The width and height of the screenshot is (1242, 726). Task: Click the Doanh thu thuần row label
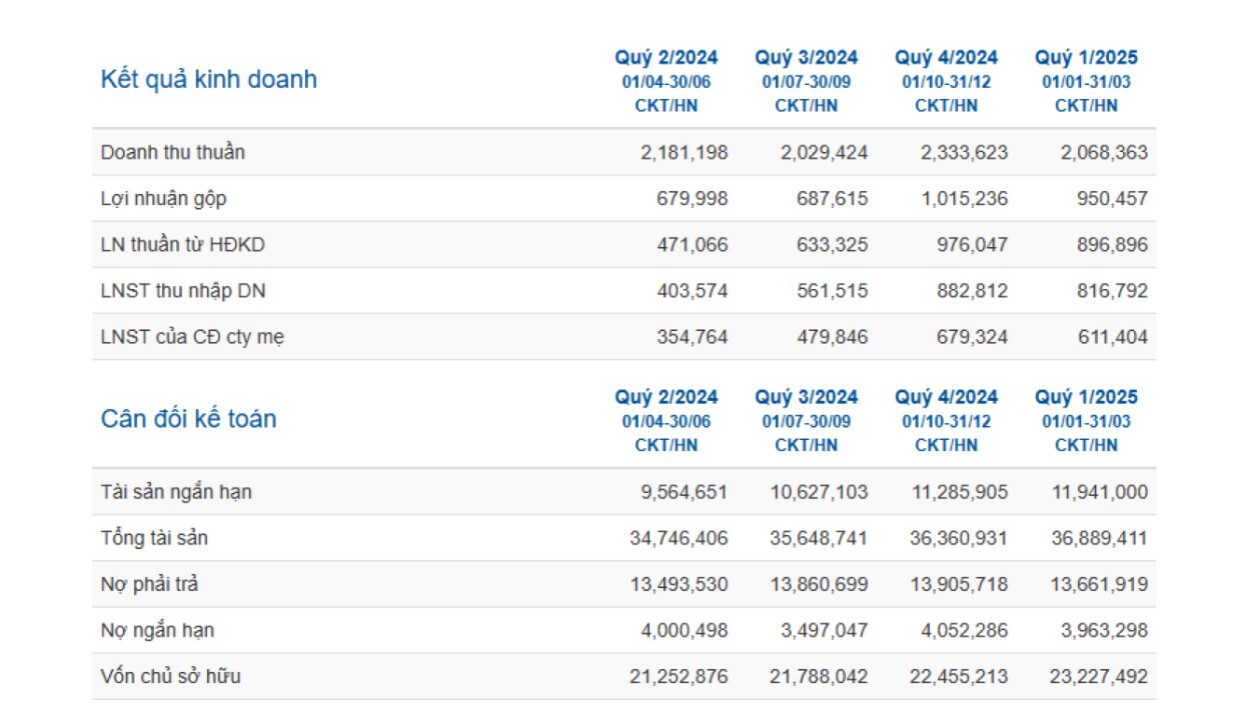tap(173, 153)
